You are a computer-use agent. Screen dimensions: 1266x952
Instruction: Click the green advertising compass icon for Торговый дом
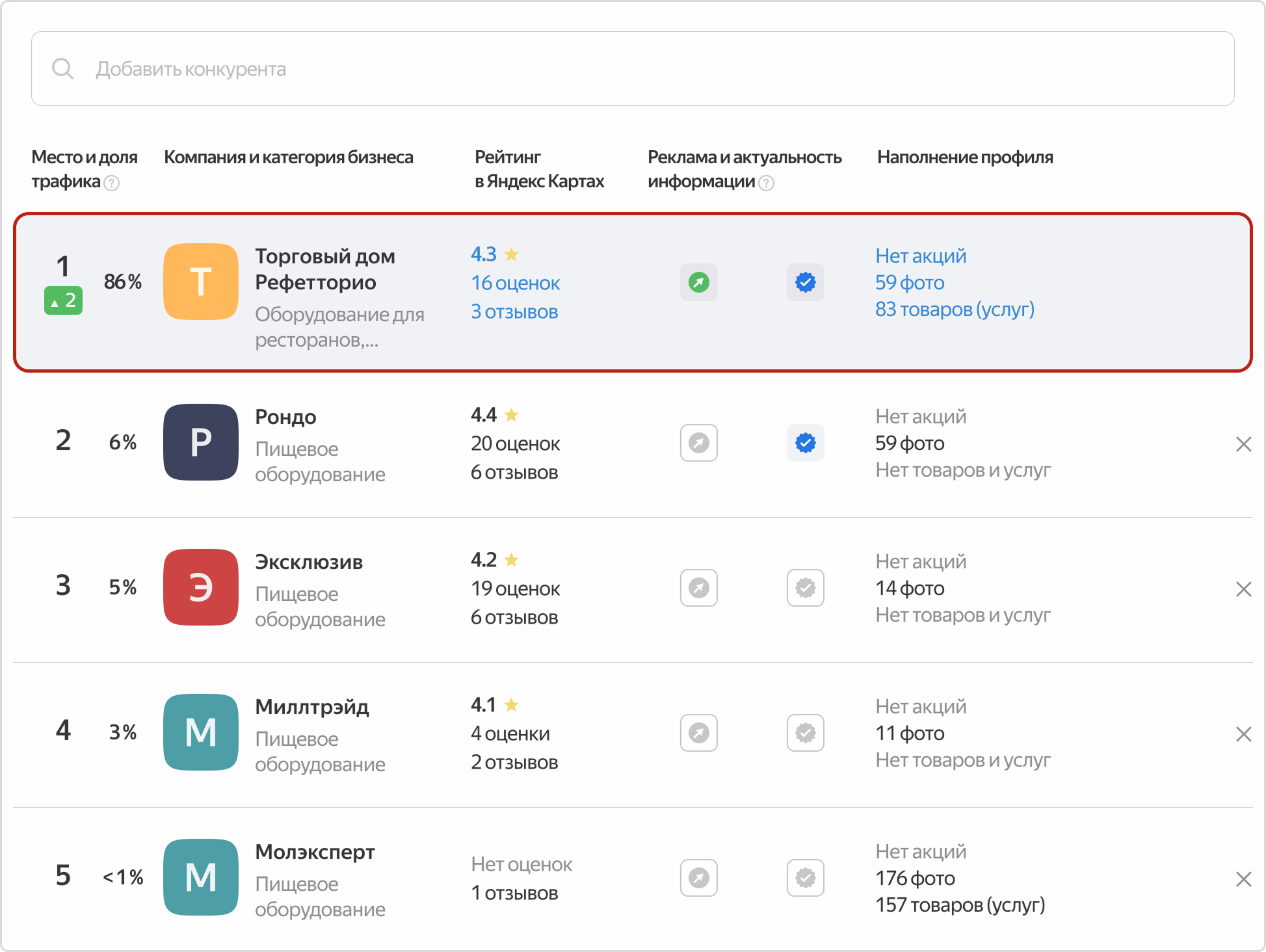(698, 282)
